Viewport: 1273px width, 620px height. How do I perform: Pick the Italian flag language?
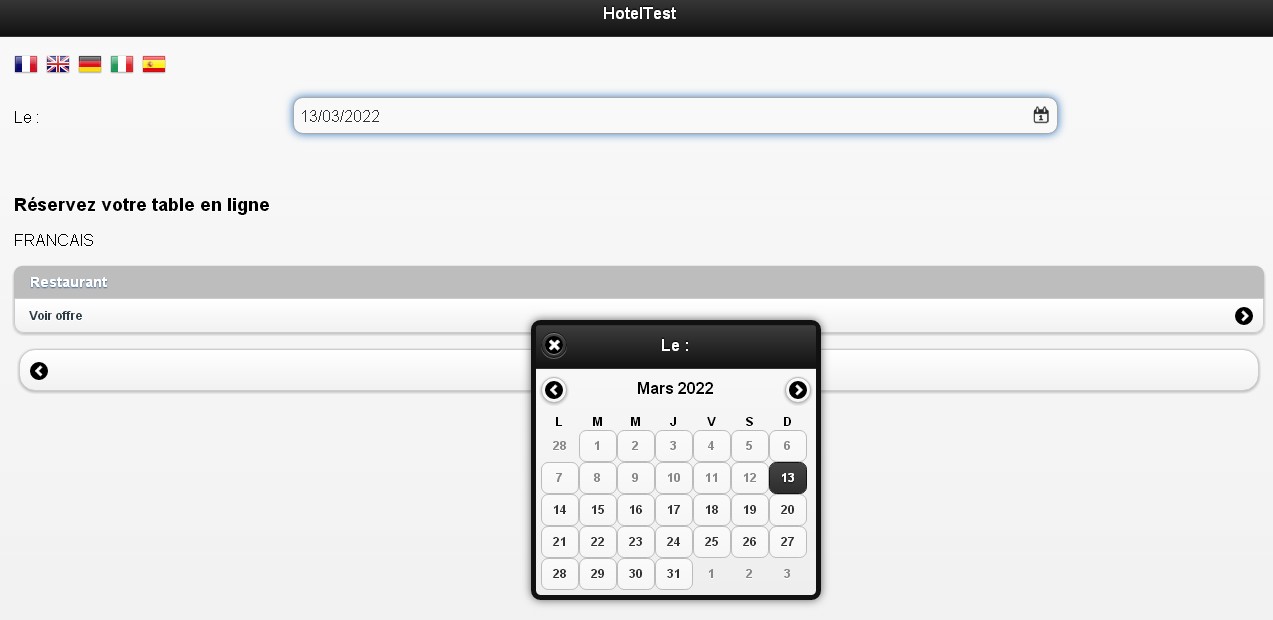(x=122, y=64)
